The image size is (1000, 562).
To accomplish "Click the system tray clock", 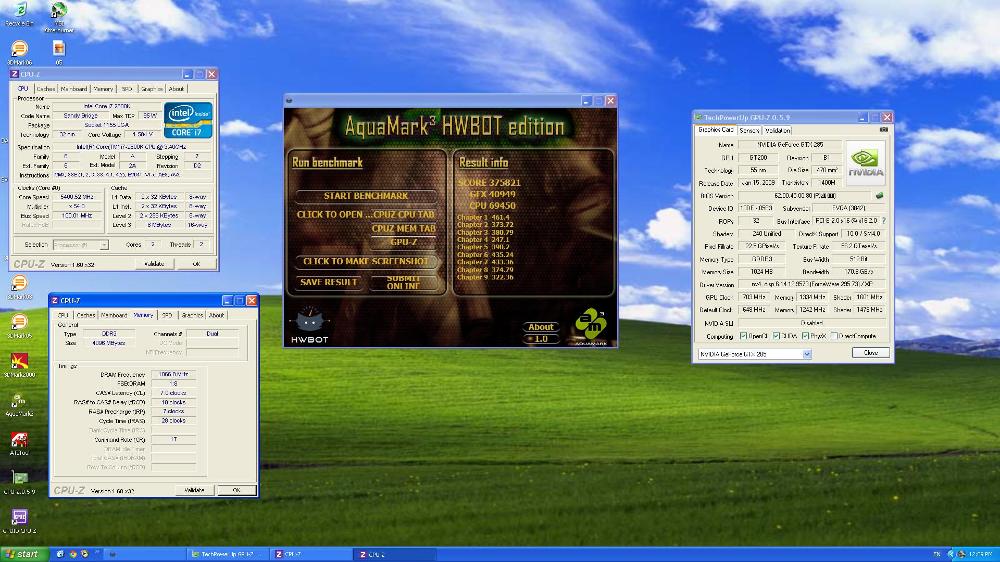I will (x=981, y=554).
